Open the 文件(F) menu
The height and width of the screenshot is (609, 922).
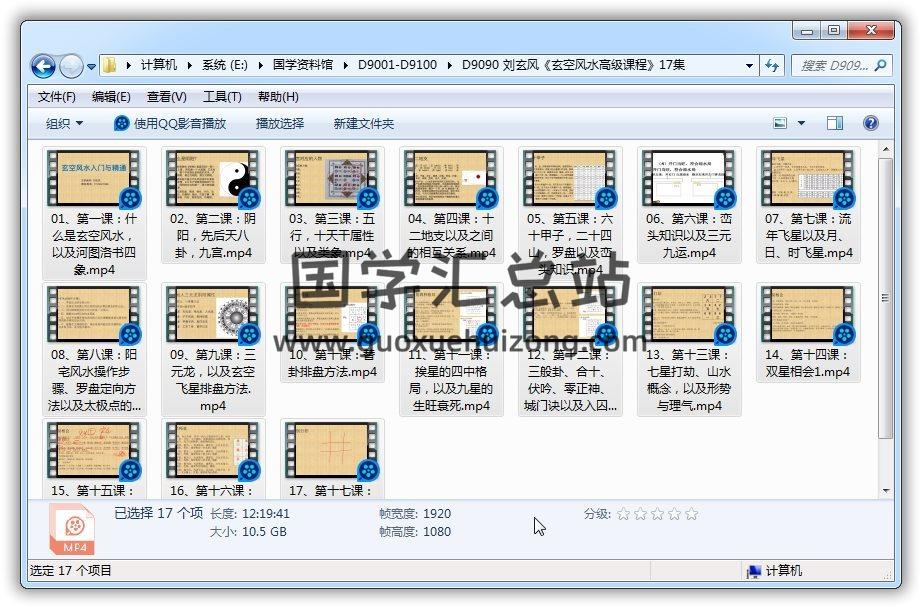(x=56, y=97)
